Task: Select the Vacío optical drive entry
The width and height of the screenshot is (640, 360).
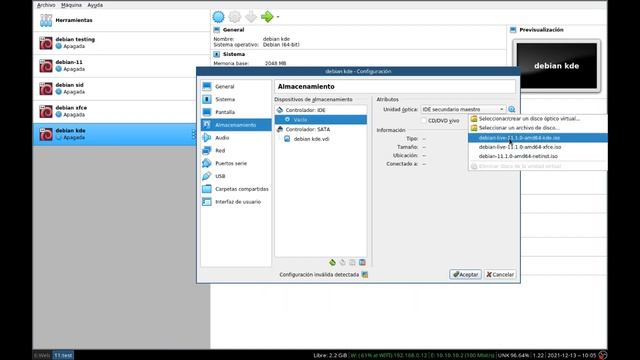Action: 321,120
